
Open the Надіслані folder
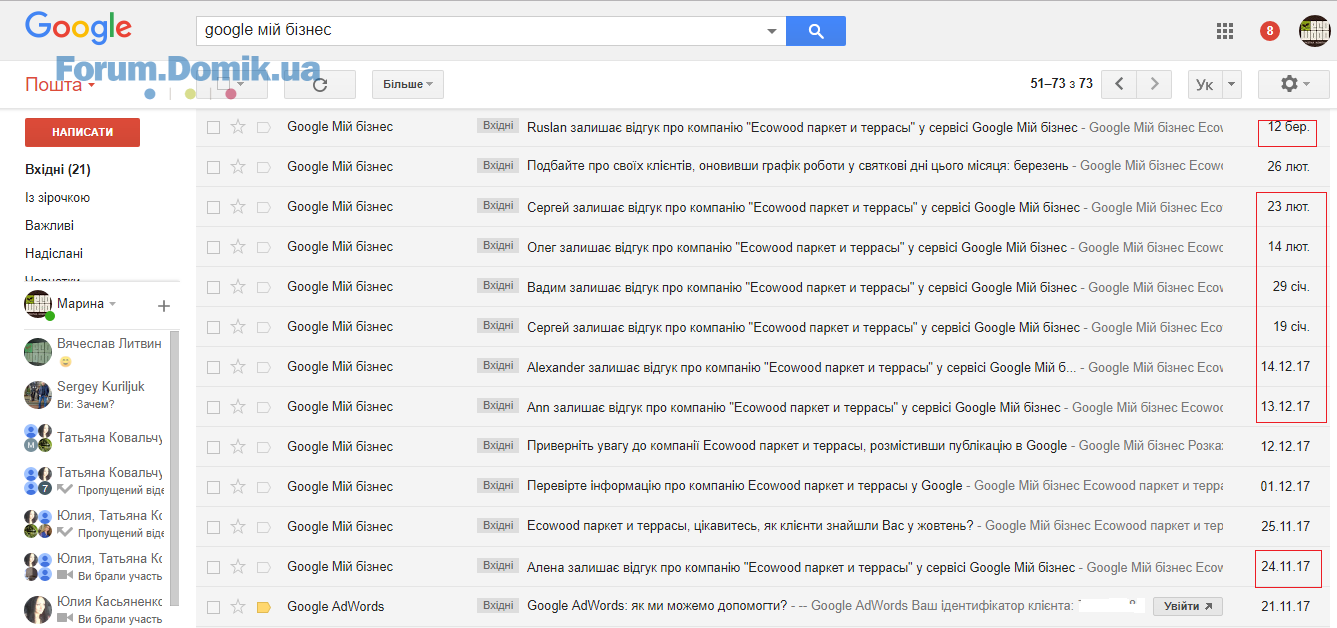point(54,254)
